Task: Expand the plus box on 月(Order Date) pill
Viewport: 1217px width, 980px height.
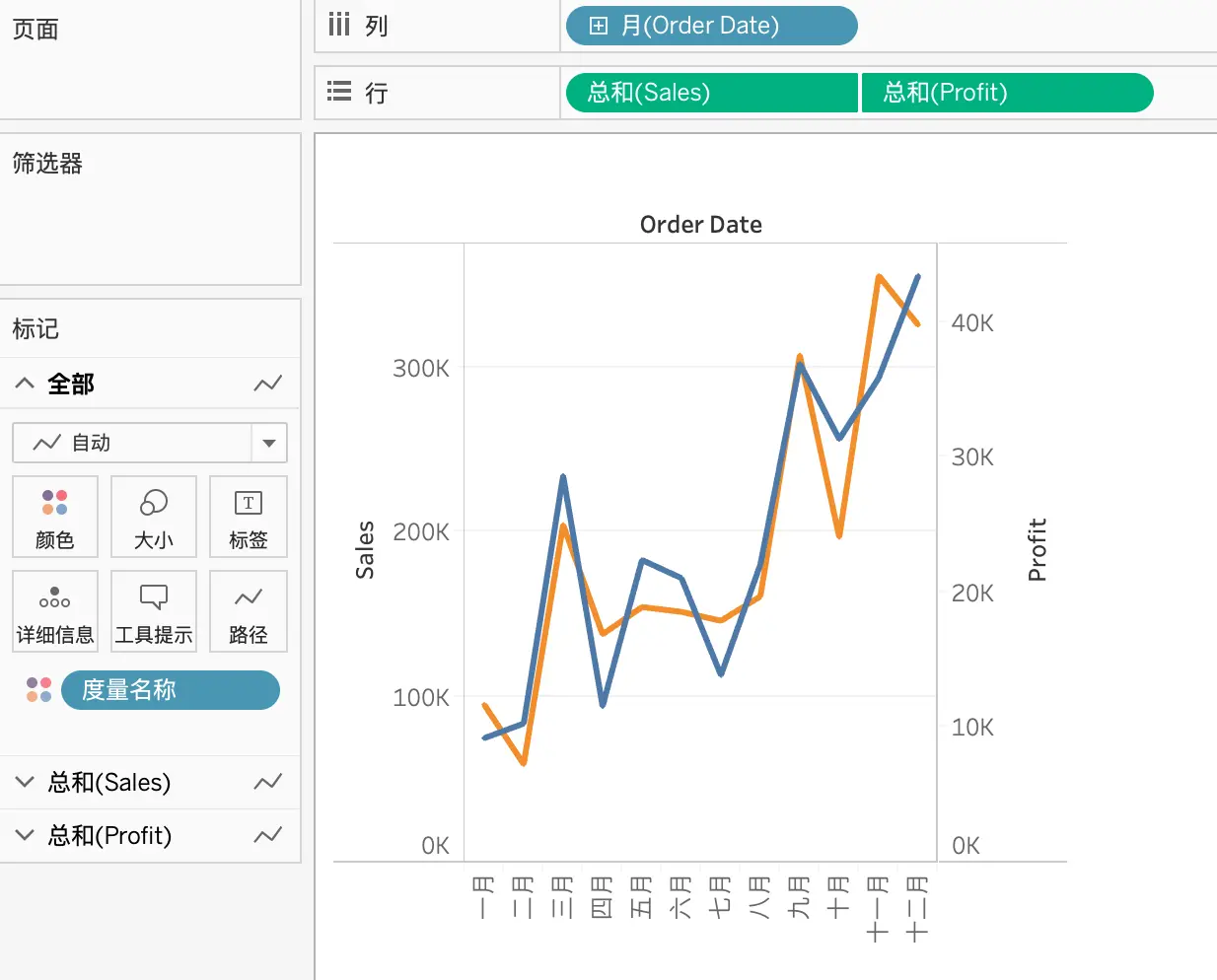Action: tap(599, 26)
